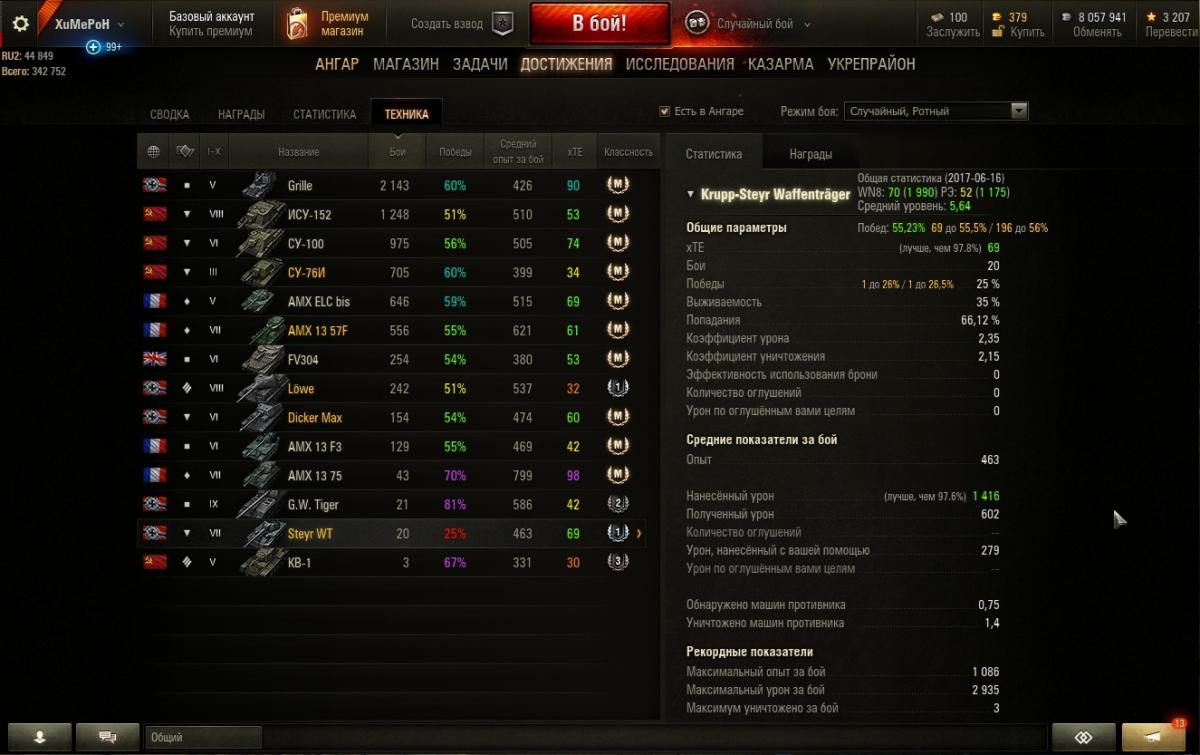
Task: Click the platoon shield icon
Action: 504,24
